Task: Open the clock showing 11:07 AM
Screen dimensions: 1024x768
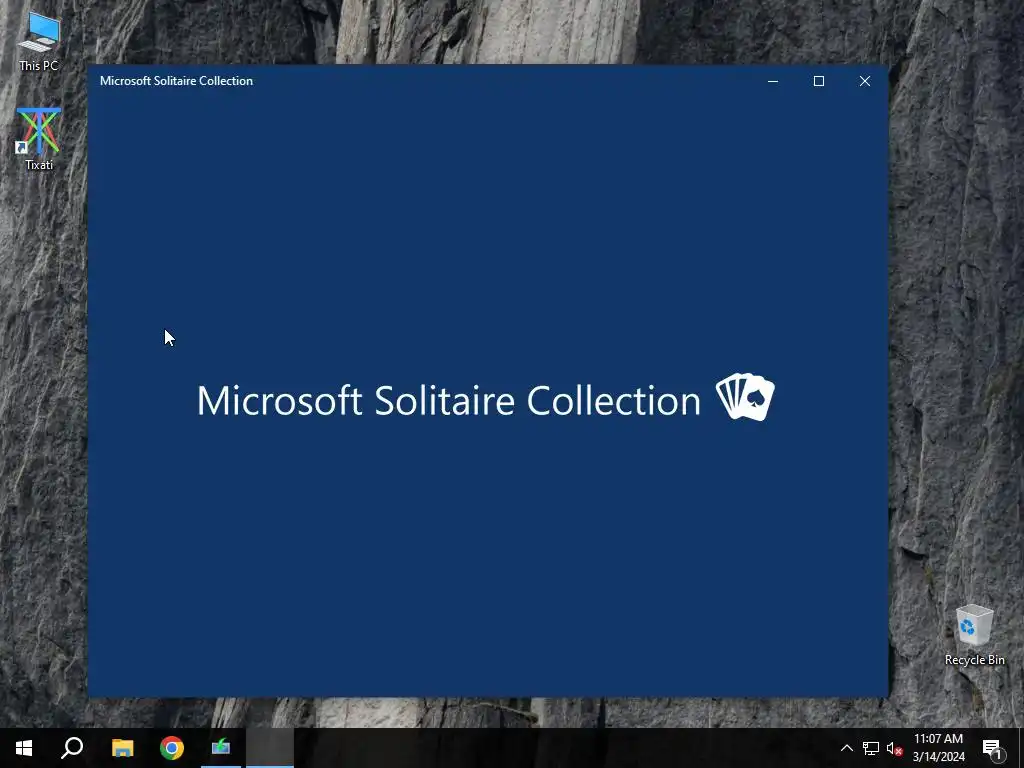Action: point(938,748)
